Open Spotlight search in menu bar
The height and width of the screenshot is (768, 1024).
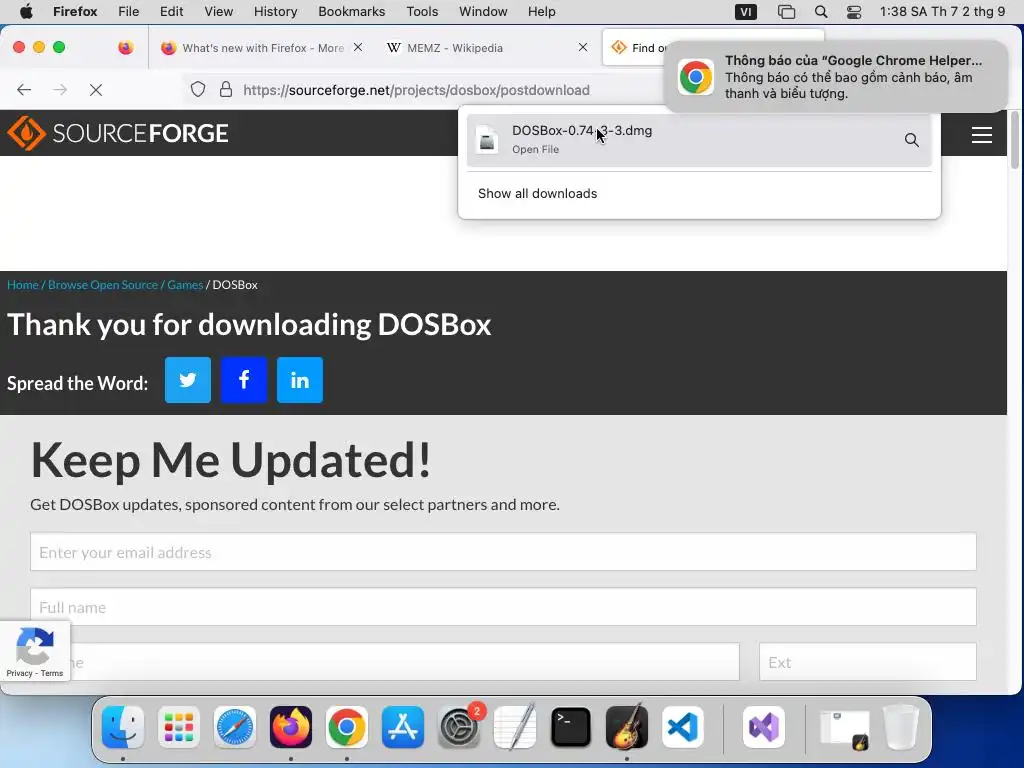(821, 12)
